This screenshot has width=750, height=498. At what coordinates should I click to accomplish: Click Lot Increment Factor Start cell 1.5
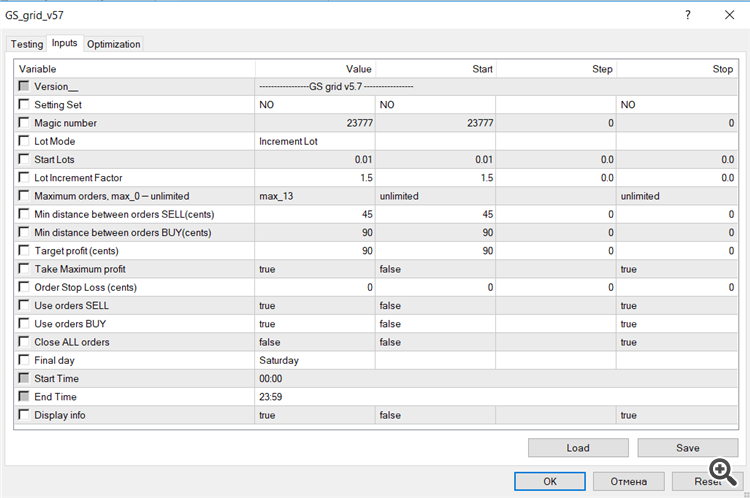click(x=435, y=177)
